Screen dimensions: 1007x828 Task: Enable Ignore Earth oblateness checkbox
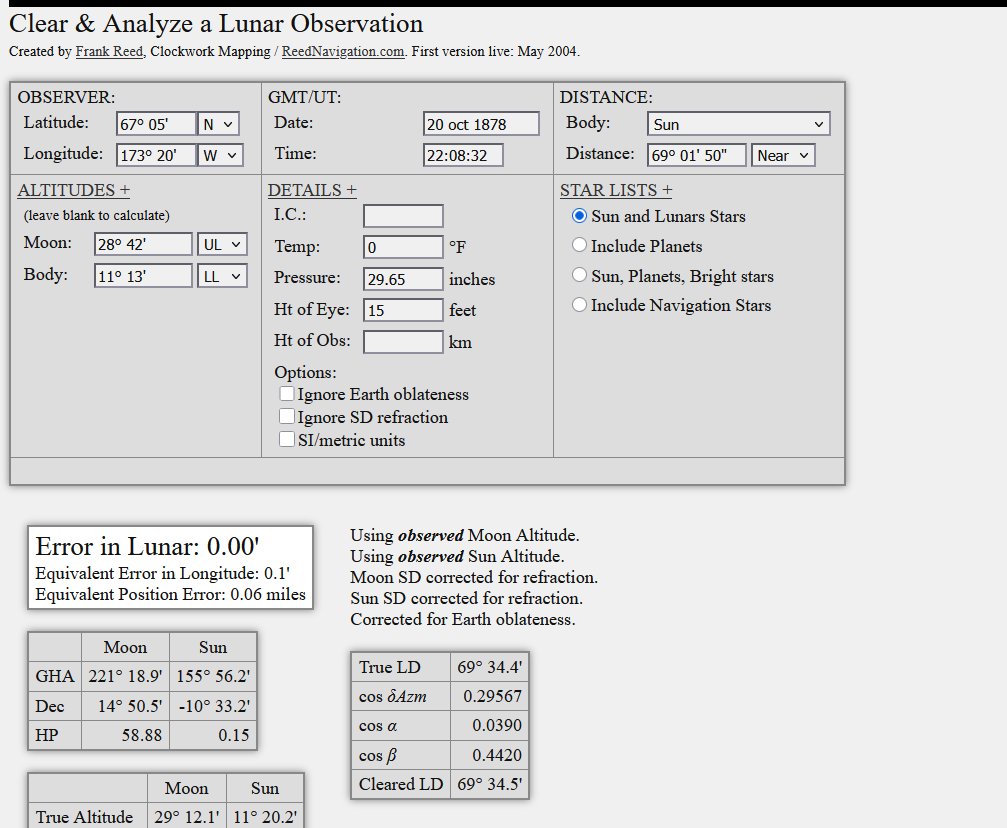(x=287, y=394)
